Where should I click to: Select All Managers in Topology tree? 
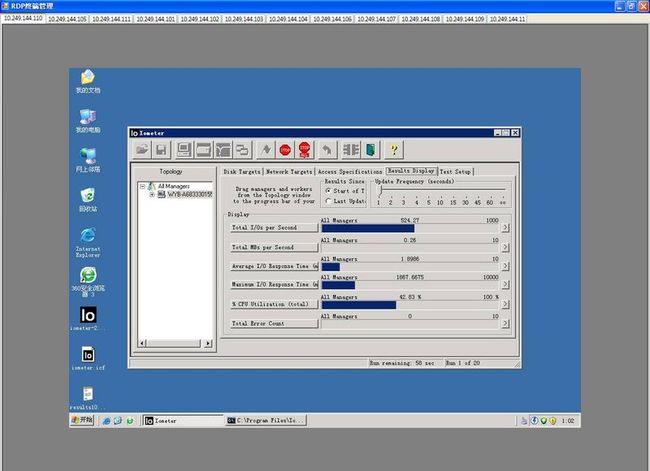point(174,187)
